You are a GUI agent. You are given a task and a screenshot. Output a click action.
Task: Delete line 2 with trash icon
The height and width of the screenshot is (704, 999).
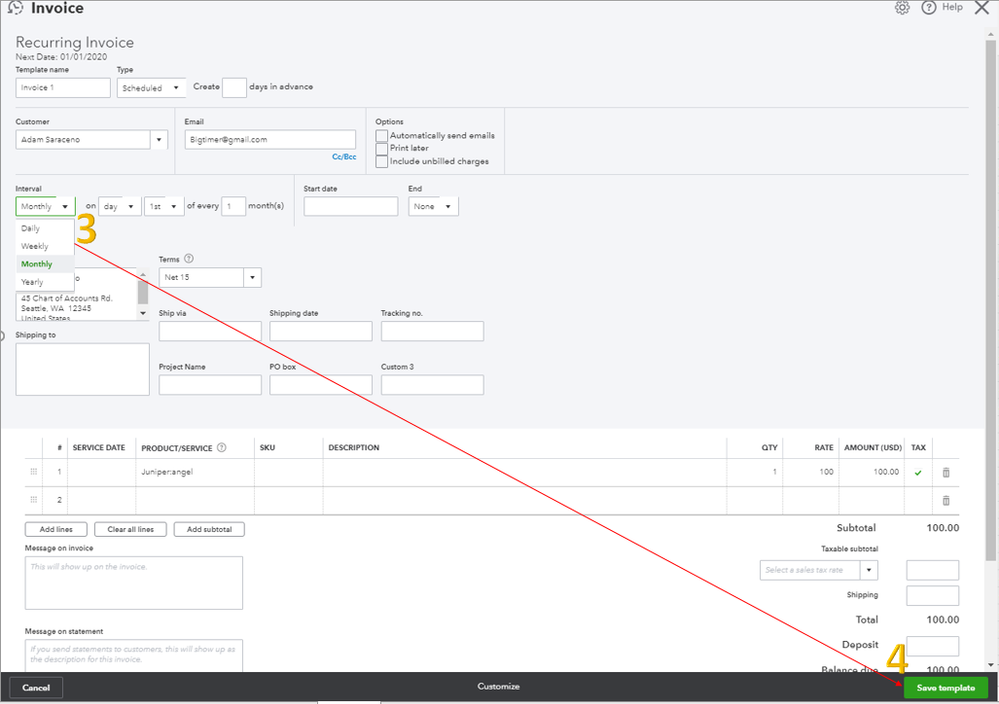[946, 500]
